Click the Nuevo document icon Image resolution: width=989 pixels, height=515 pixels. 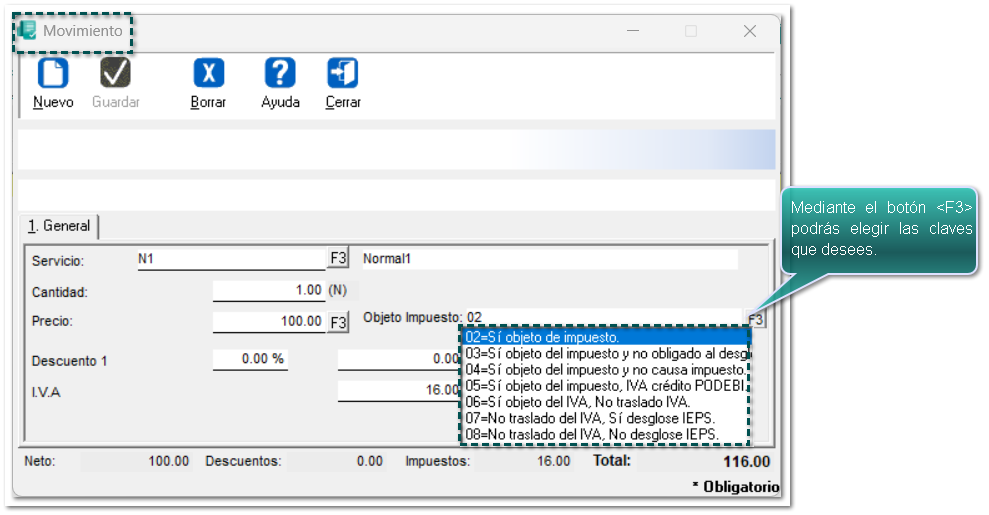point(53,73)
